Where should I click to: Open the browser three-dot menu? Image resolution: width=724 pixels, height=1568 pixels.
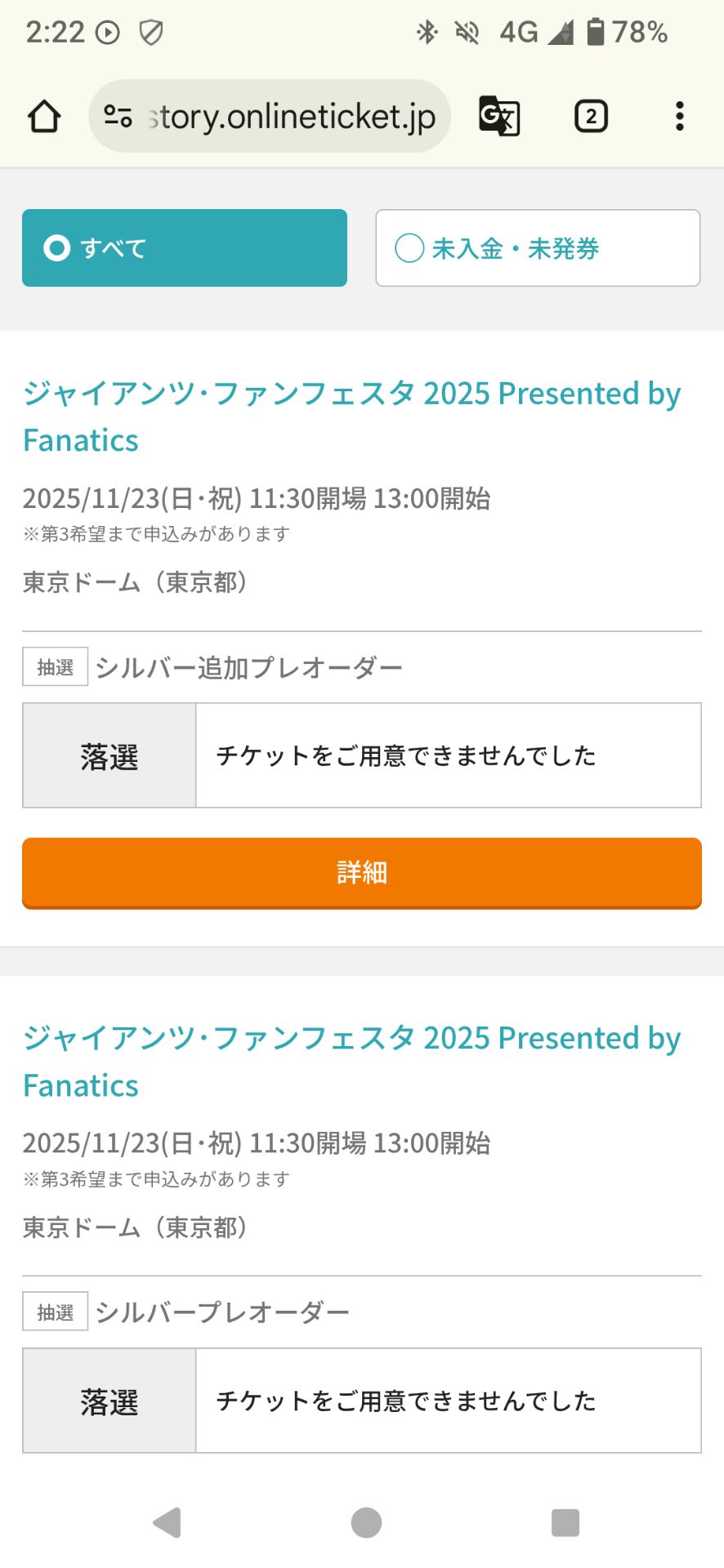679,117
